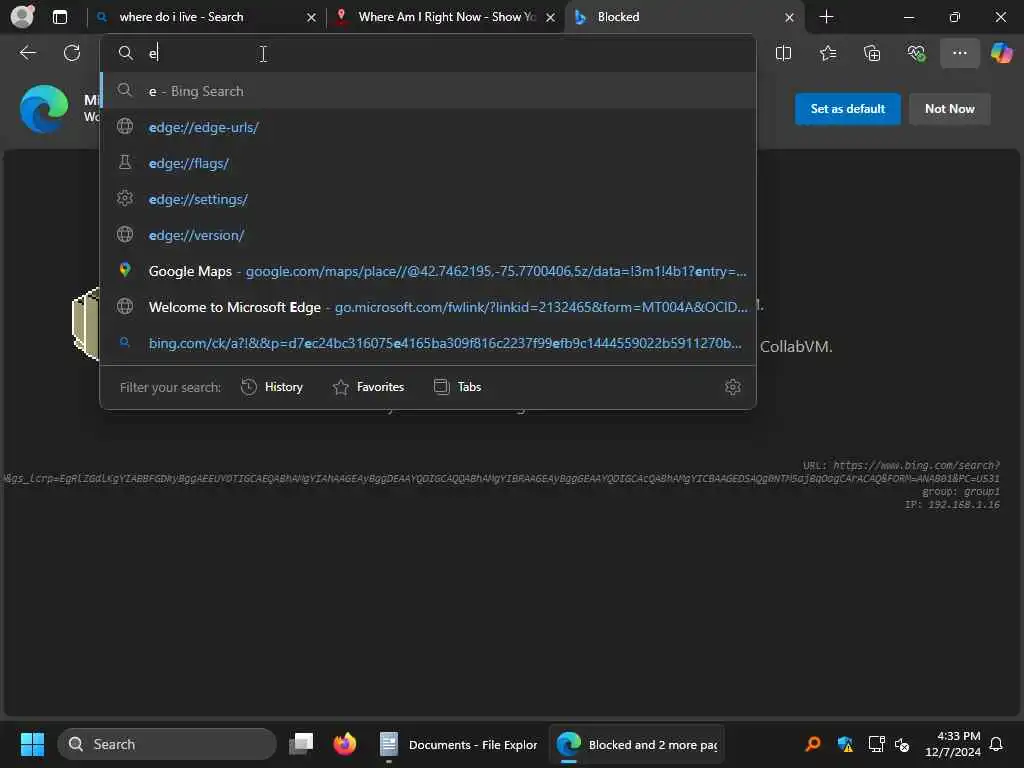
Task: Open Edge 'Blocked and 2 more pages' taskbar item
Action: [x=637, y=744]
